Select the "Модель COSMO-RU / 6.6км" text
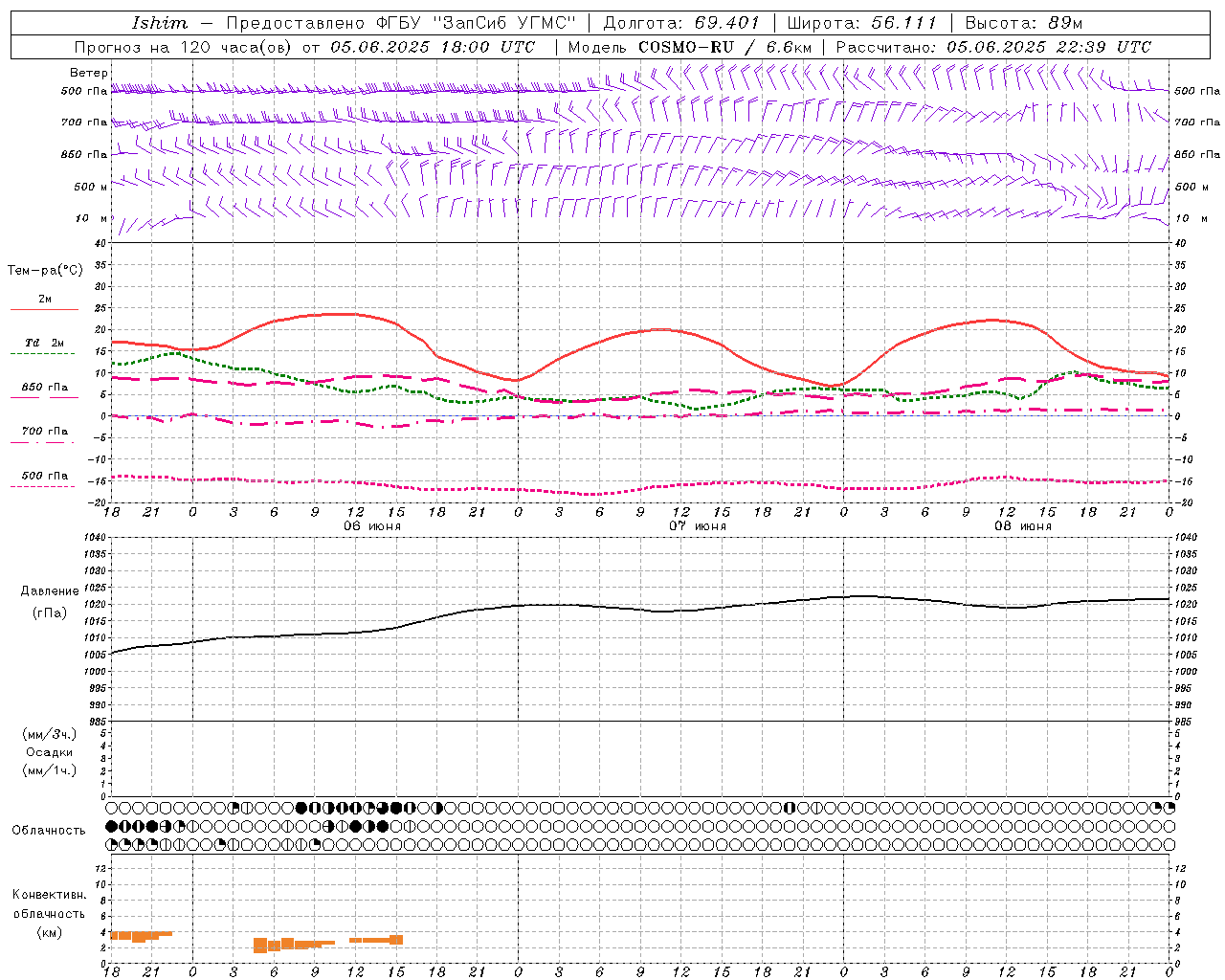1225x980 pixels. (689, 47)
